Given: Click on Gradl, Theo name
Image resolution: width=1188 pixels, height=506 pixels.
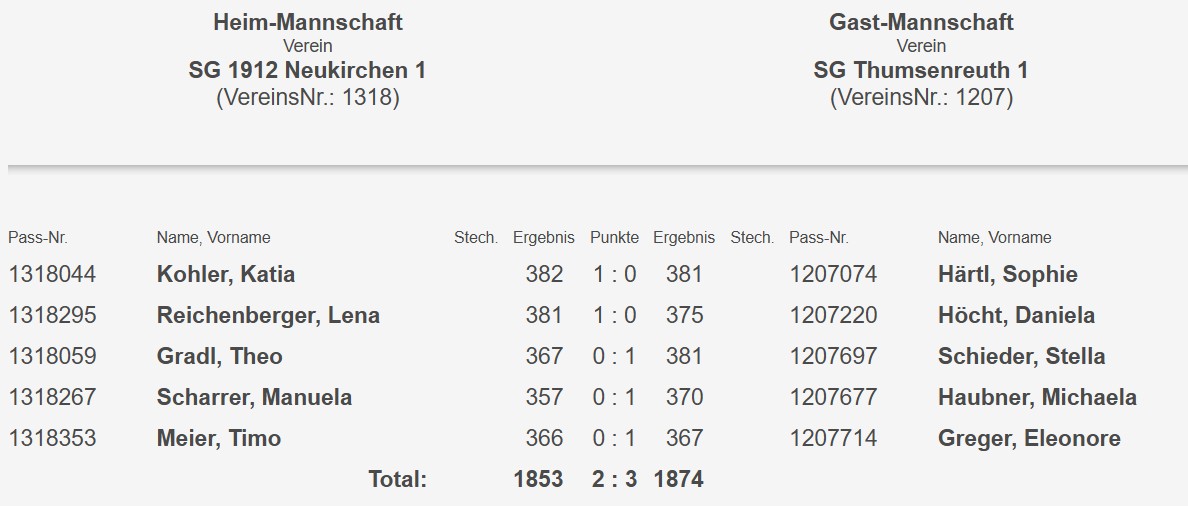Looking at the screenshot, I should (x=220, y=357).
